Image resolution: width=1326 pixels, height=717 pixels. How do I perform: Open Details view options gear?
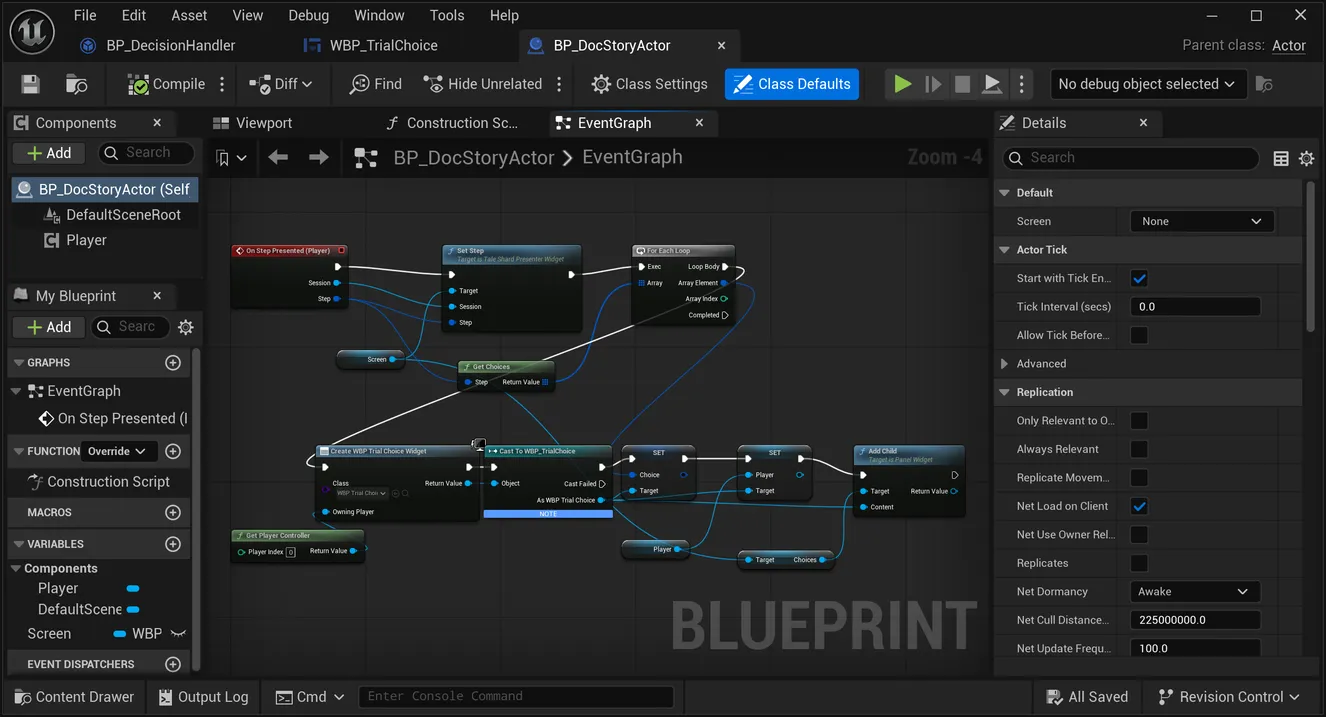click(x=1306, y=158)
